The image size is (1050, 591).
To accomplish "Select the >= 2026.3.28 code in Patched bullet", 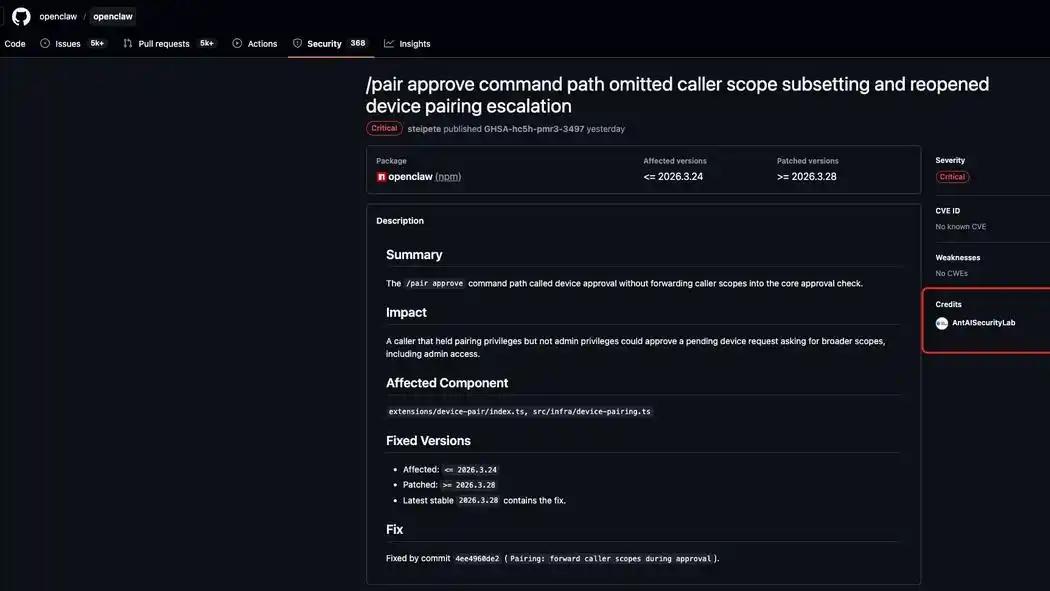I will point(469,485).
